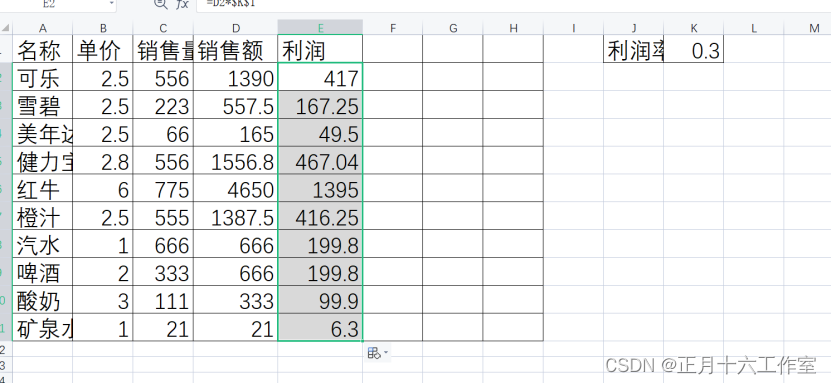This screenshot has width=831, height=384.
Task: Click the sales amount cell 1390
Action: (236, 77)
